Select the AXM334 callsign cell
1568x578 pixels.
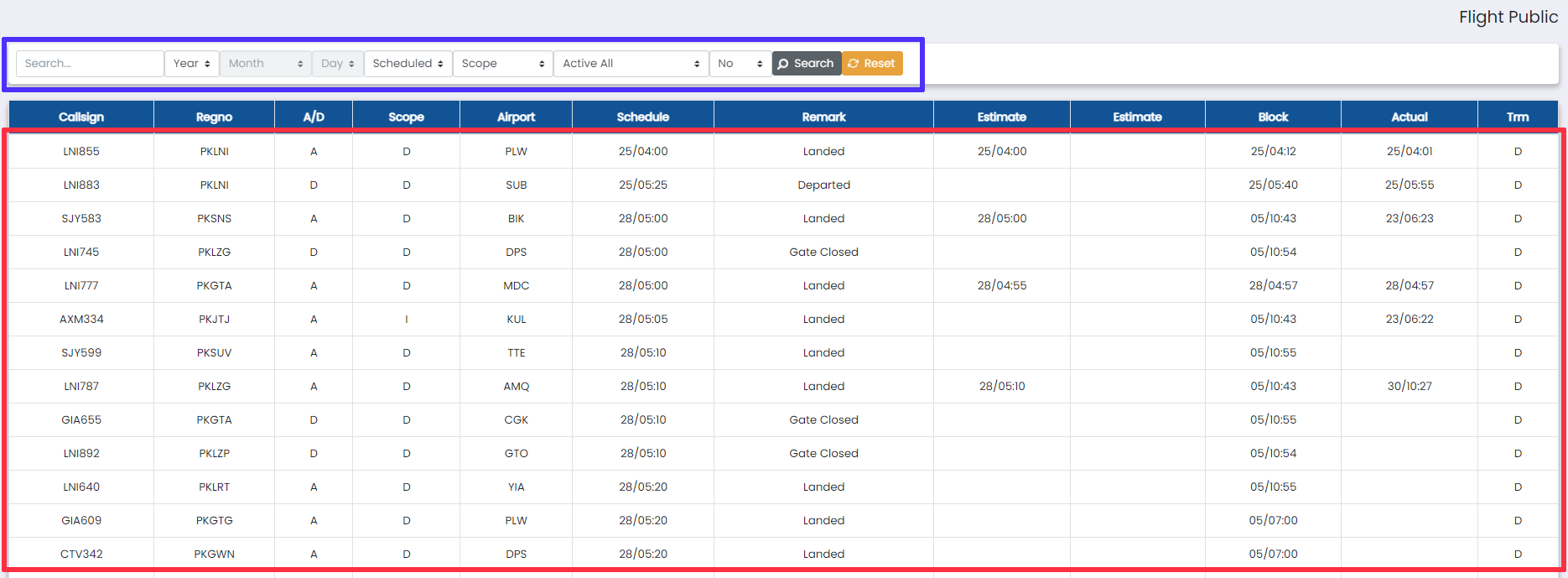pyautogui.click(x=81, y=320)
